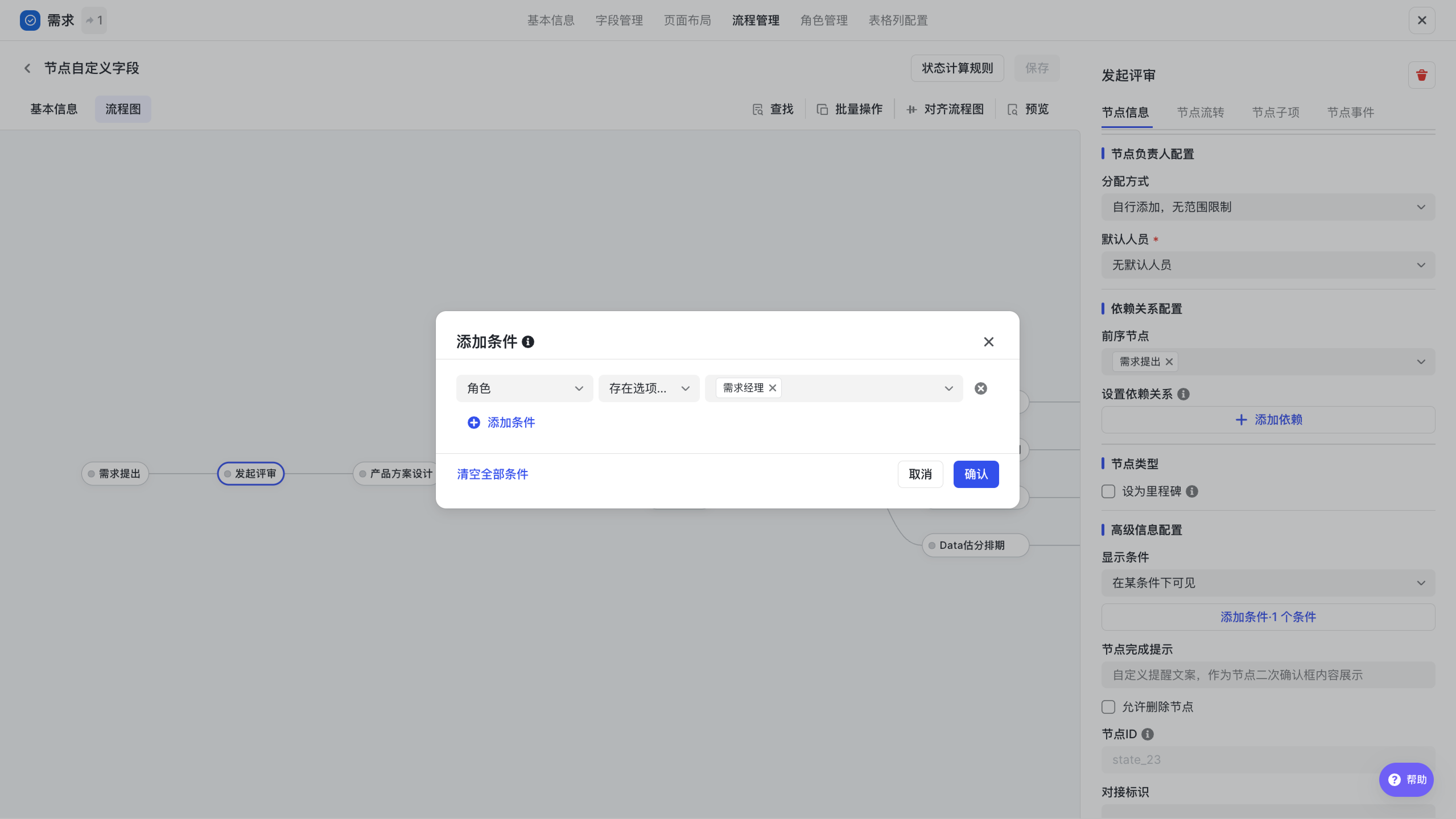Viewport: 1456px width, 819px height.
Task: Select the Data估分排期 flow node
Action: click(975, 546)
